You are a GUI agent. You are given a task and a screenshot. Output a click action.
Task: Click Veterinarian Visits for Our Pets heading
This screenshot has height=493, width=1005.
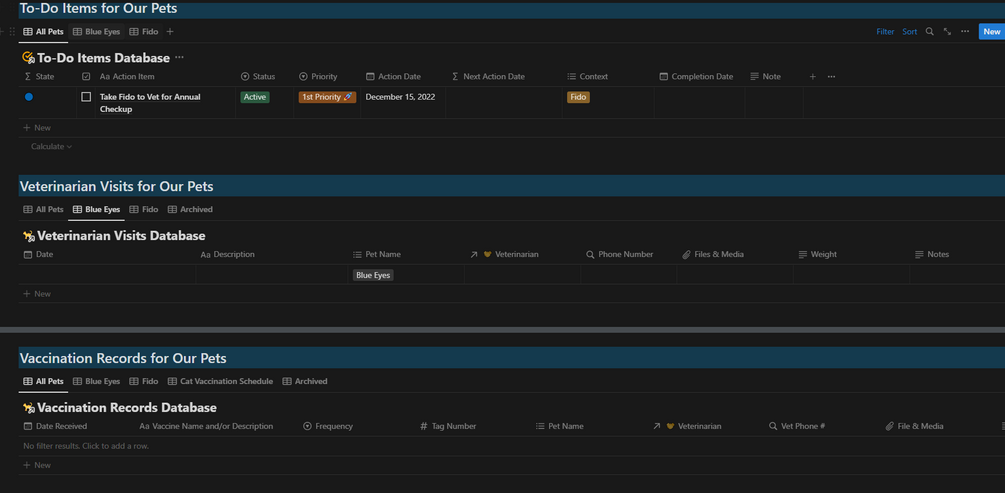(x=117, y=187)
